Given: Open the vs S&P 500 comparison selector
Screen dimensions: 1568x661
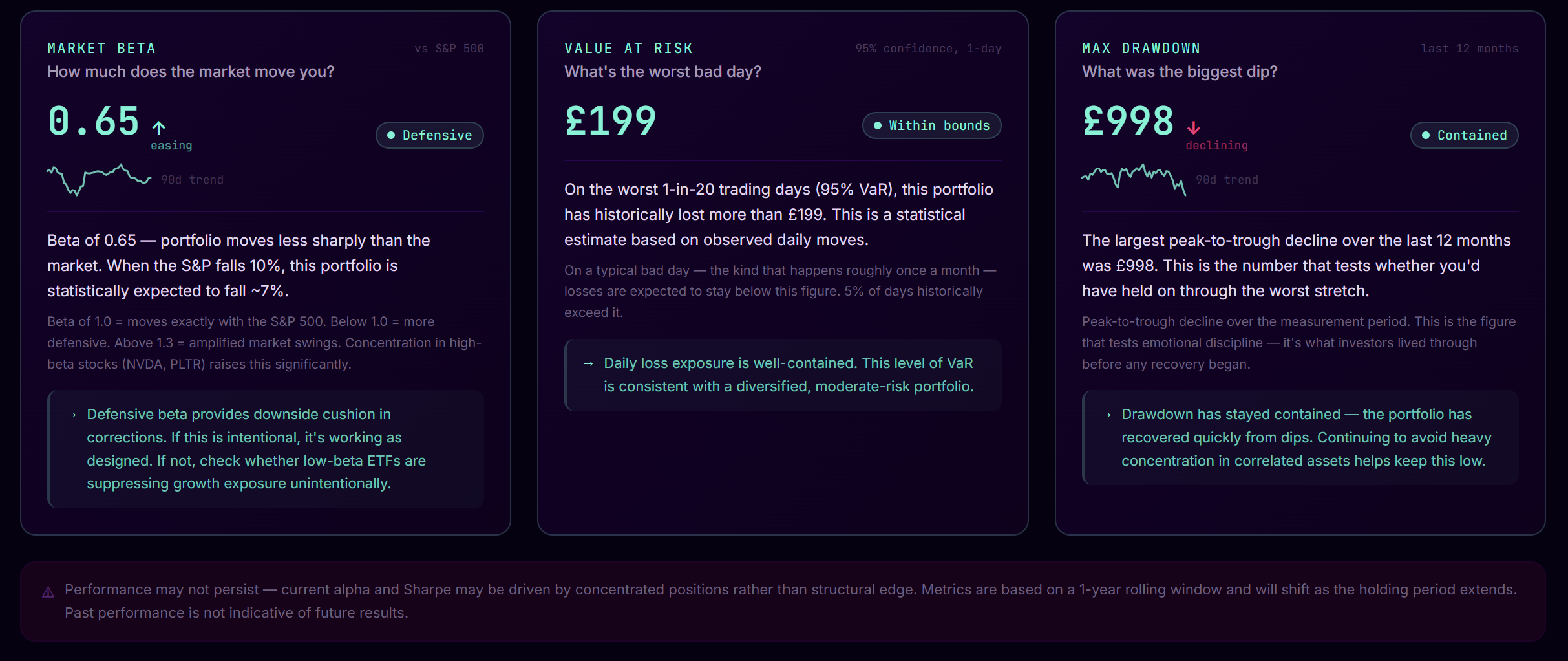Looking at the screenshot, I should coord(450,48).
